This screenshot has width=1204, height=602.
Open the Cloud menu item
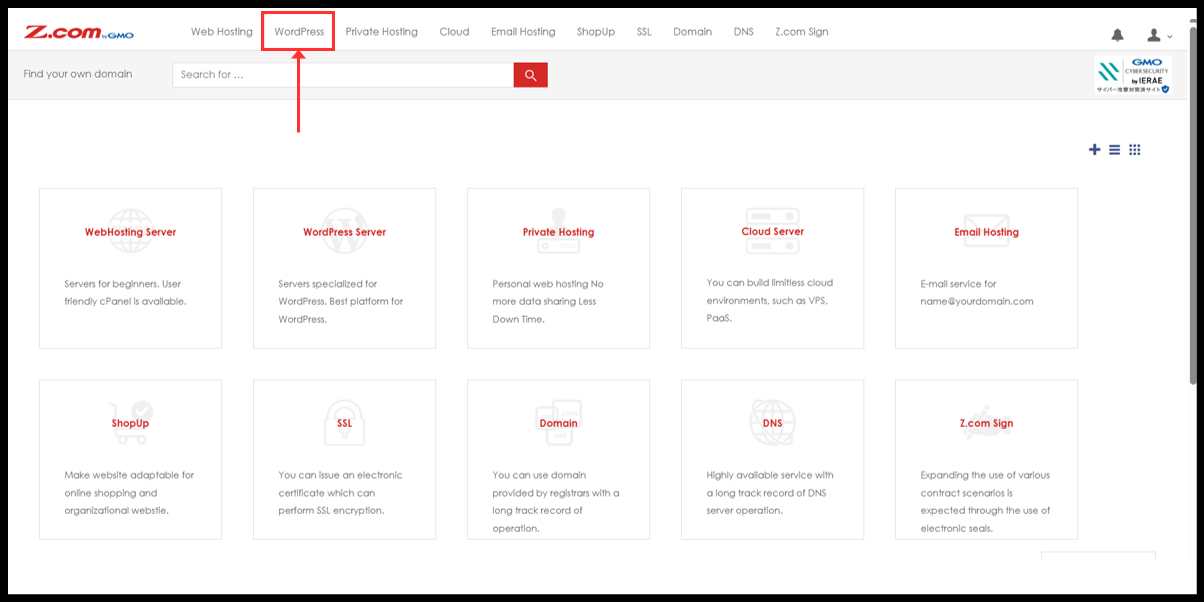[x=454, y=32]
